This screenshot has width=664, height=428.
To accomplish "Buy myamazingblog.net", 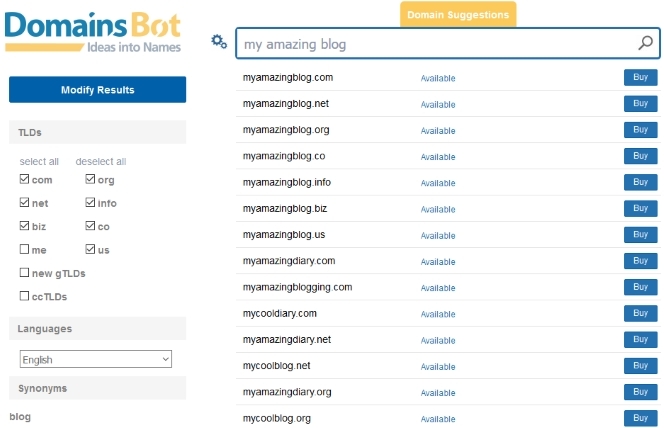I will [640, 103].
